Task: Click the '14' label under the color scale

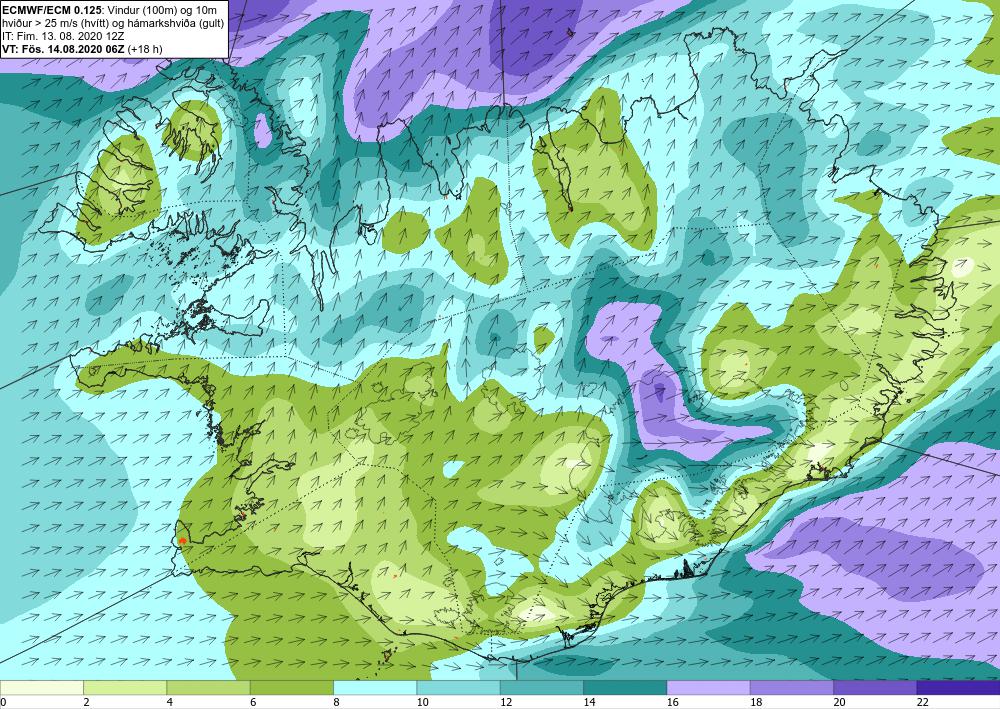Action: tap(589, 702)
